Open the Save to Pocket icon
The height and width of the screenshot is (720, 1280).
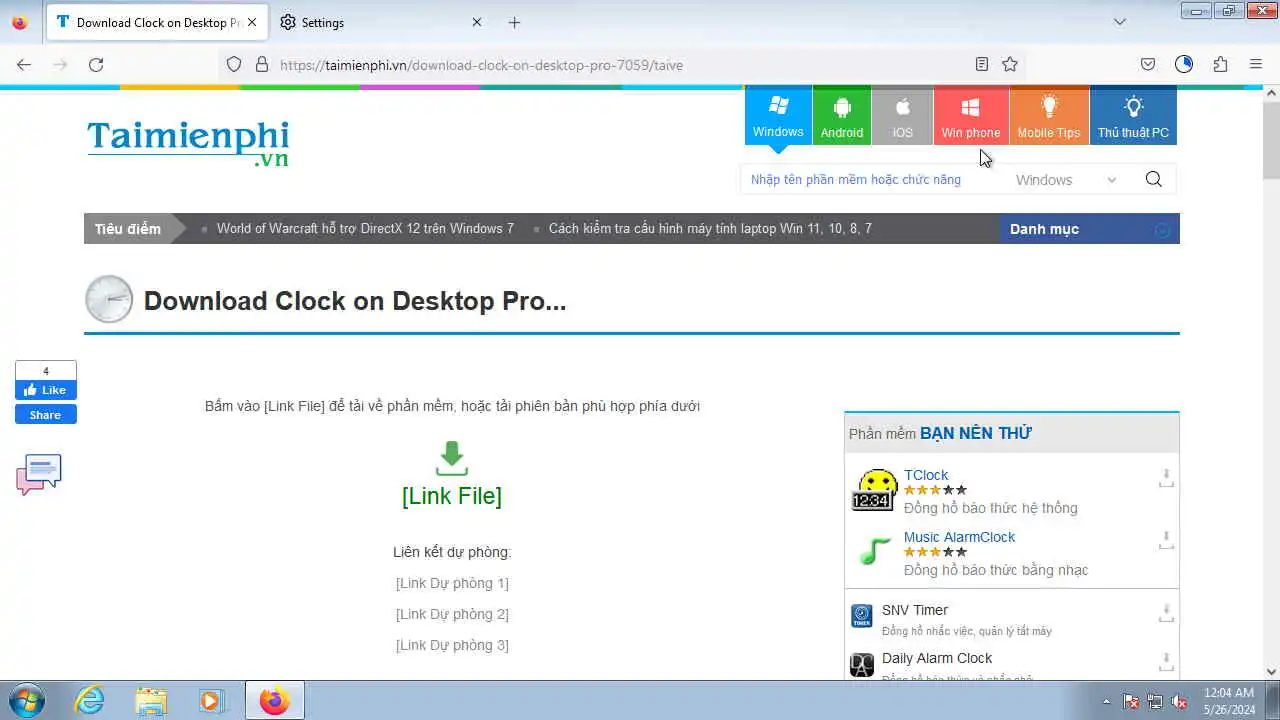click(1148, 65)
